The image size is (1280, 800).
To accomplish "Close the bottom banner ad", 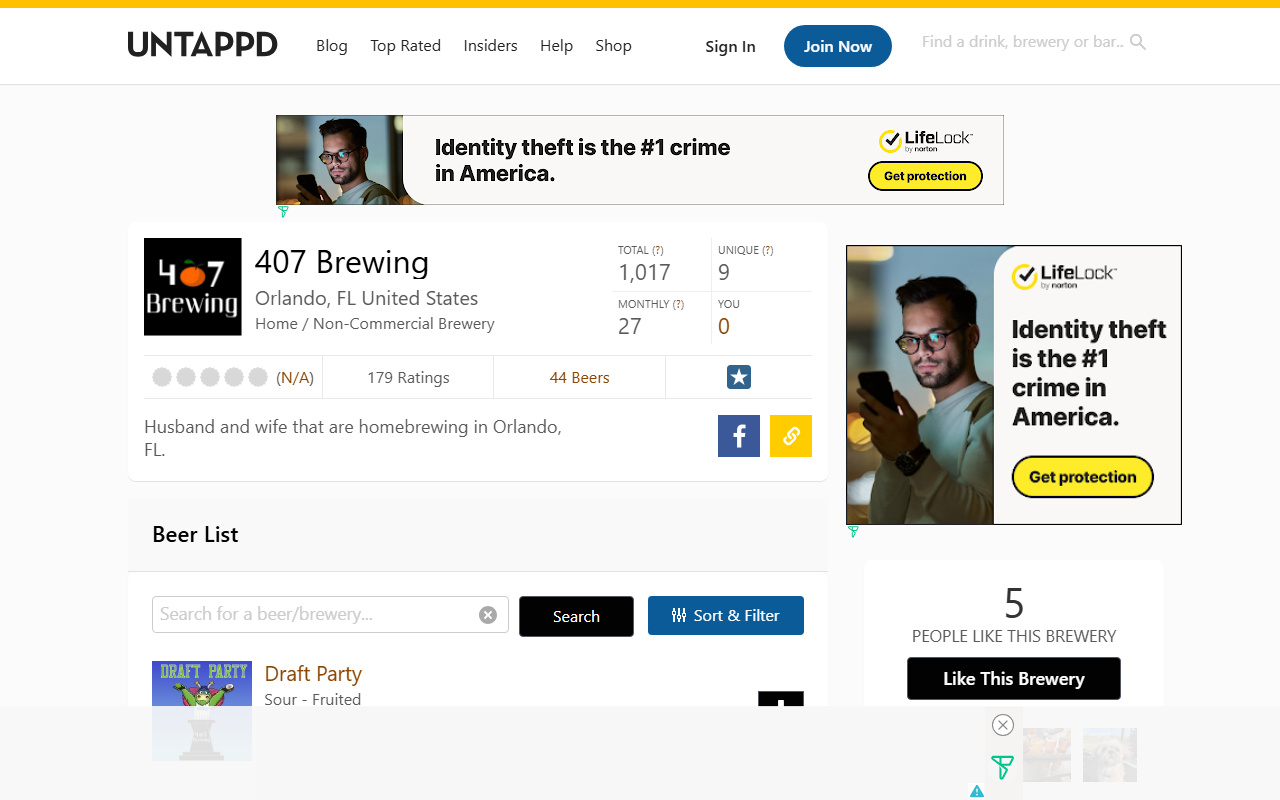I will point(1003,725).
